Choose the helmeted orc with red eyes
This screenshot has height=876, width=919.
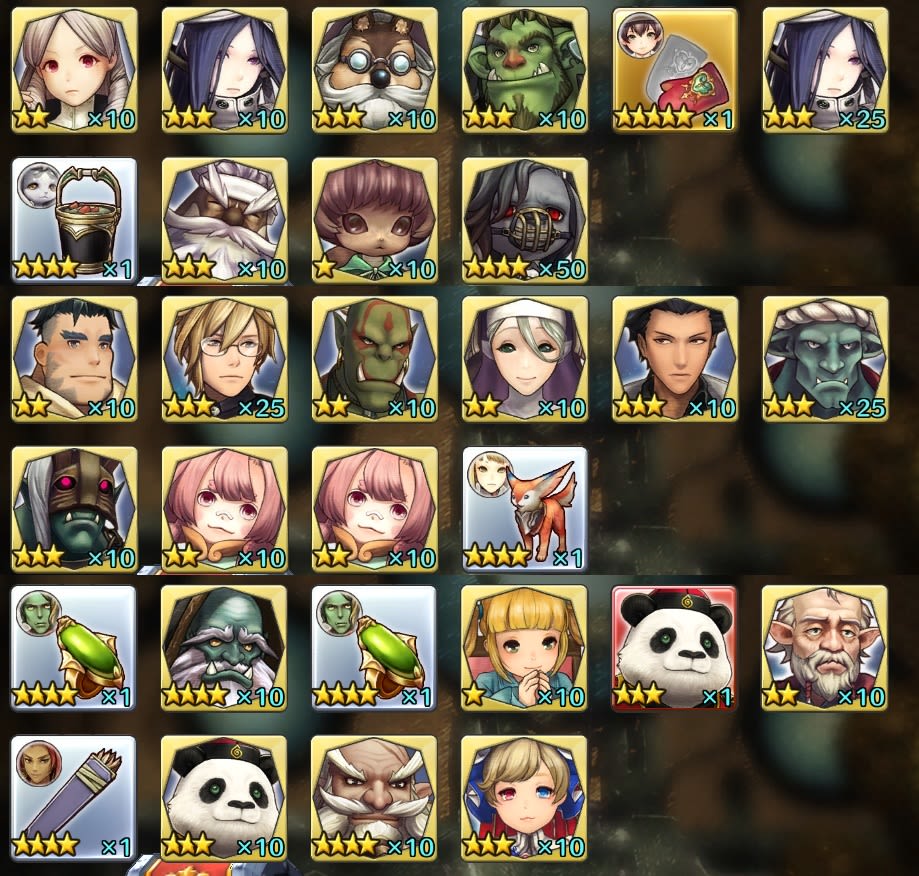tap(74, 509)
